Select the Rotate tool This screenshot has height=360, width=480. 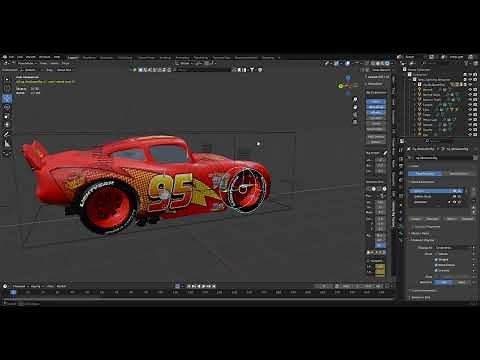point(7,107)
